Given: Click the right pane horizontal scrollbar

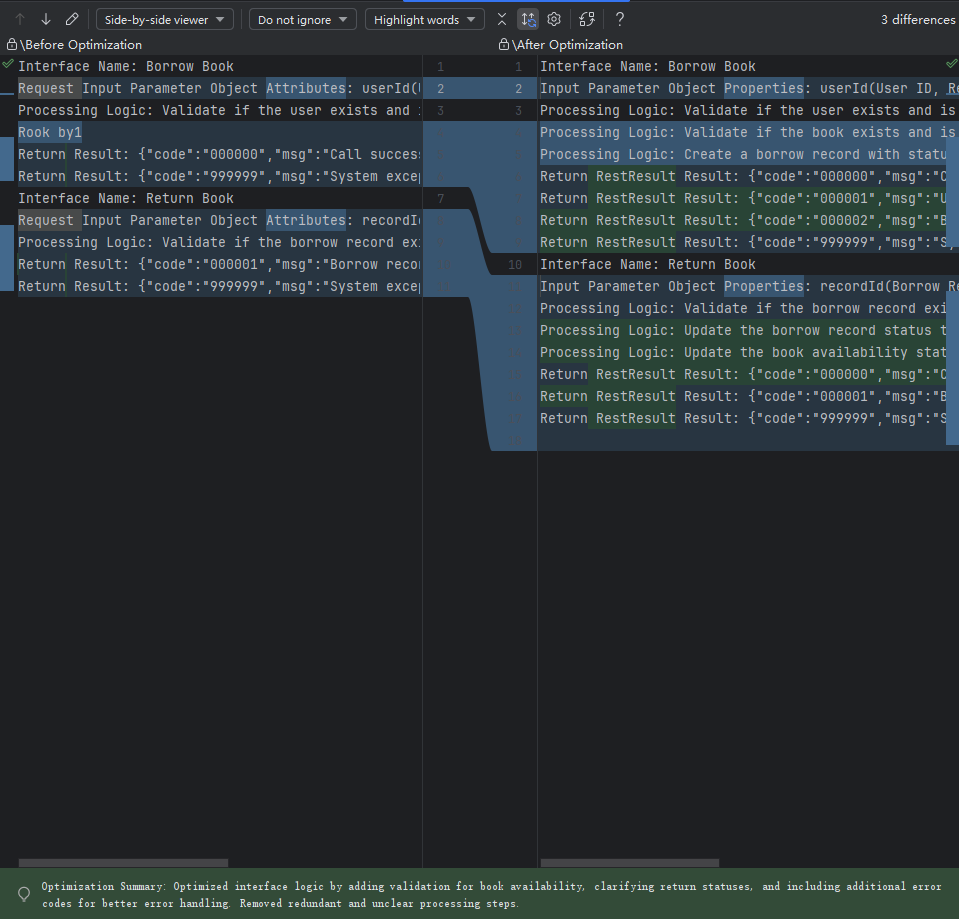Looking at the screenshot, I should 629,862.
